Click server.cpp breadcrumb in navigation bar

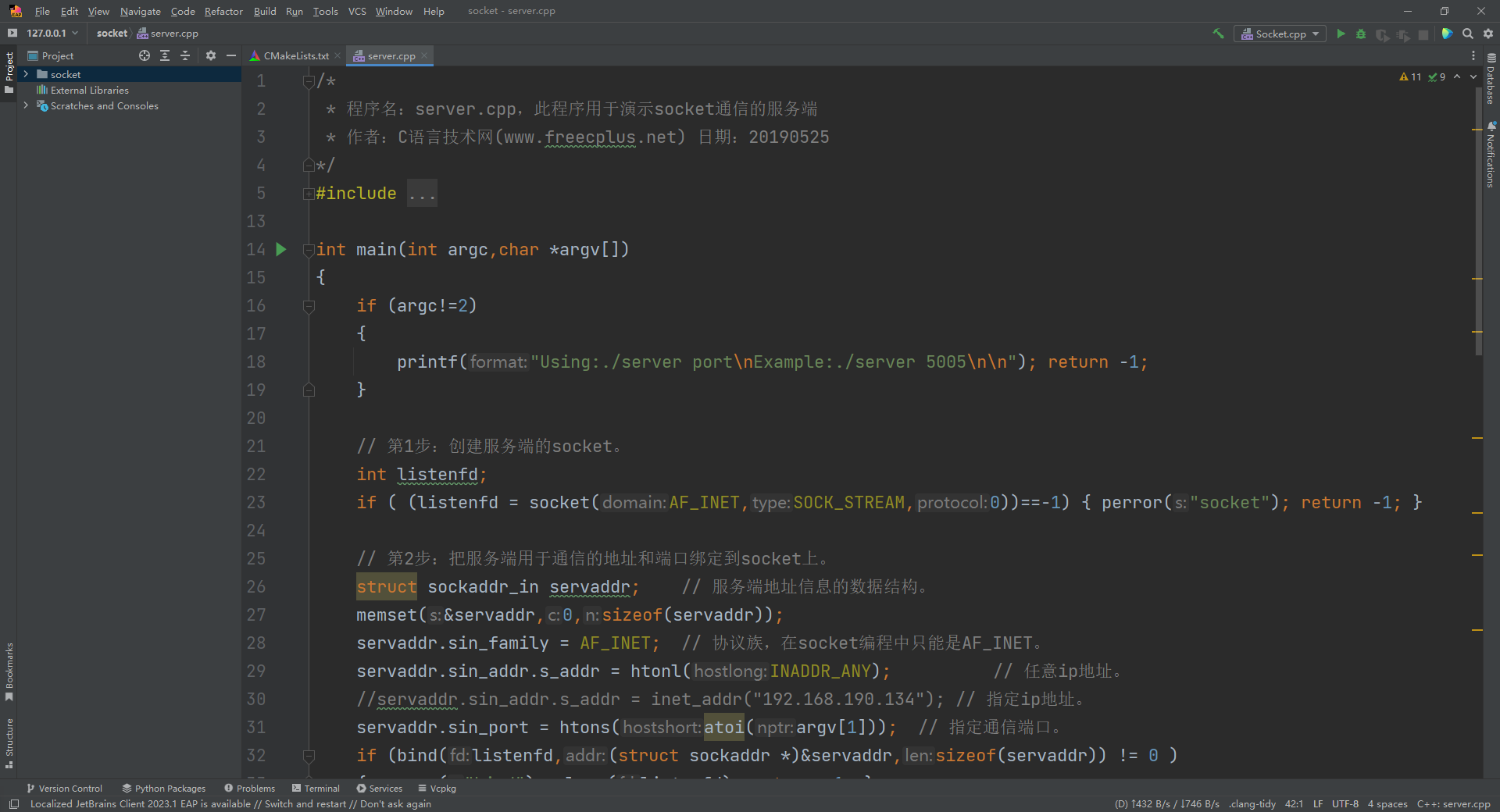click(x=168, y=34)
